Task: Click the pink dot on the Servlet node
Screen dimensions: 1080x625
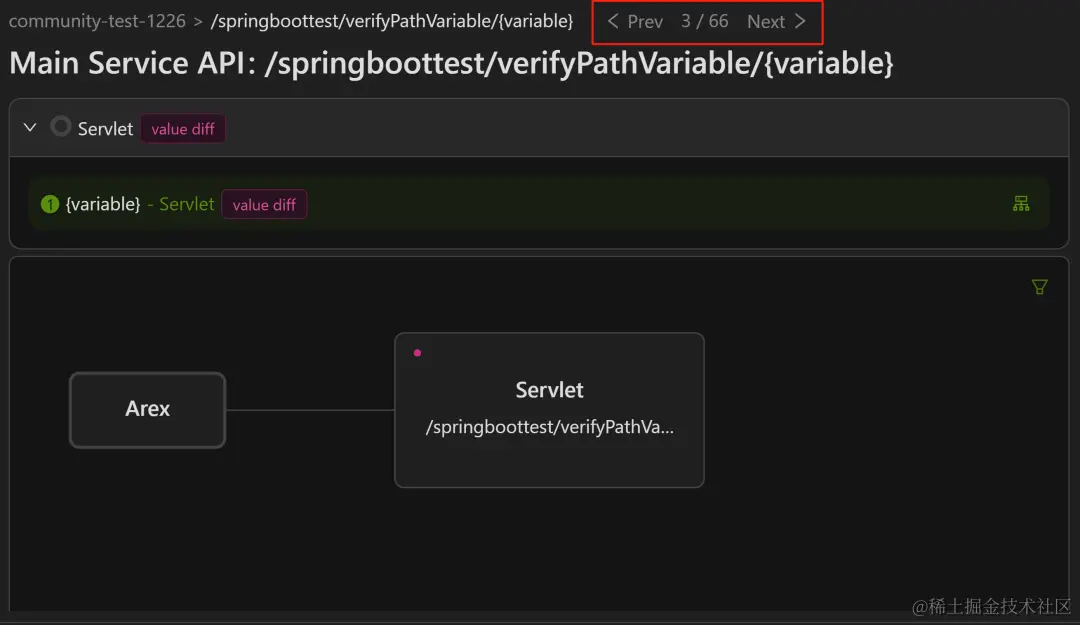Action: click(417, 353)
